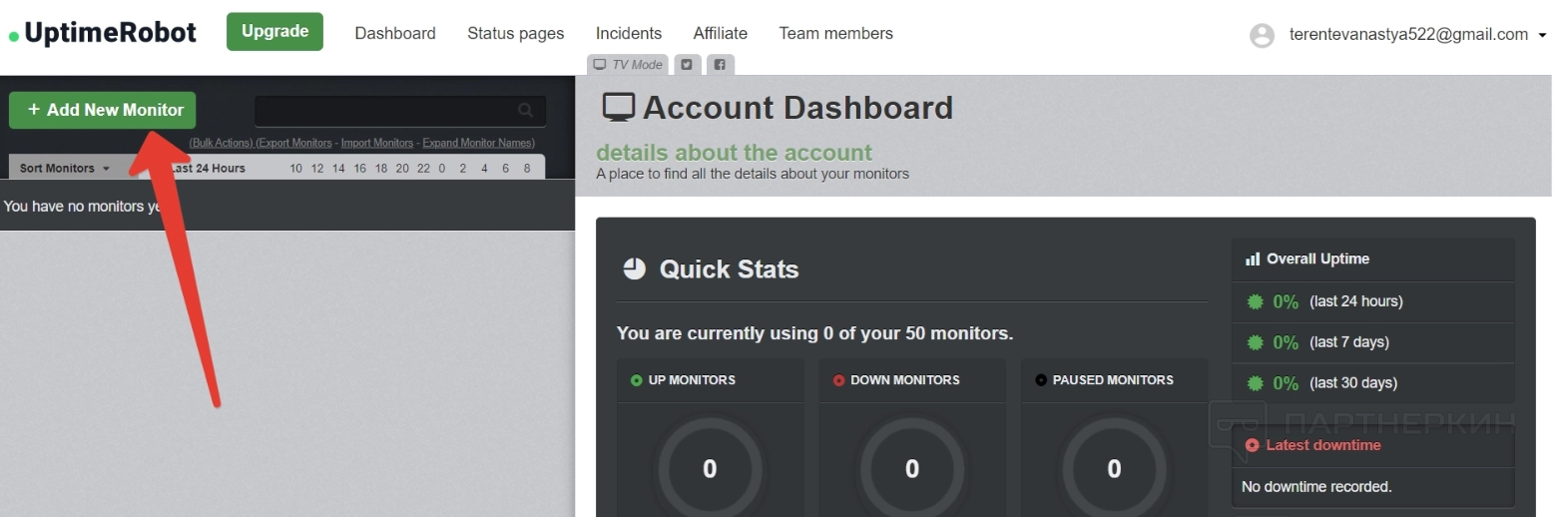
Task: Click the PAUSED MONITORS black indicator icon
Action: [1041, 380]
